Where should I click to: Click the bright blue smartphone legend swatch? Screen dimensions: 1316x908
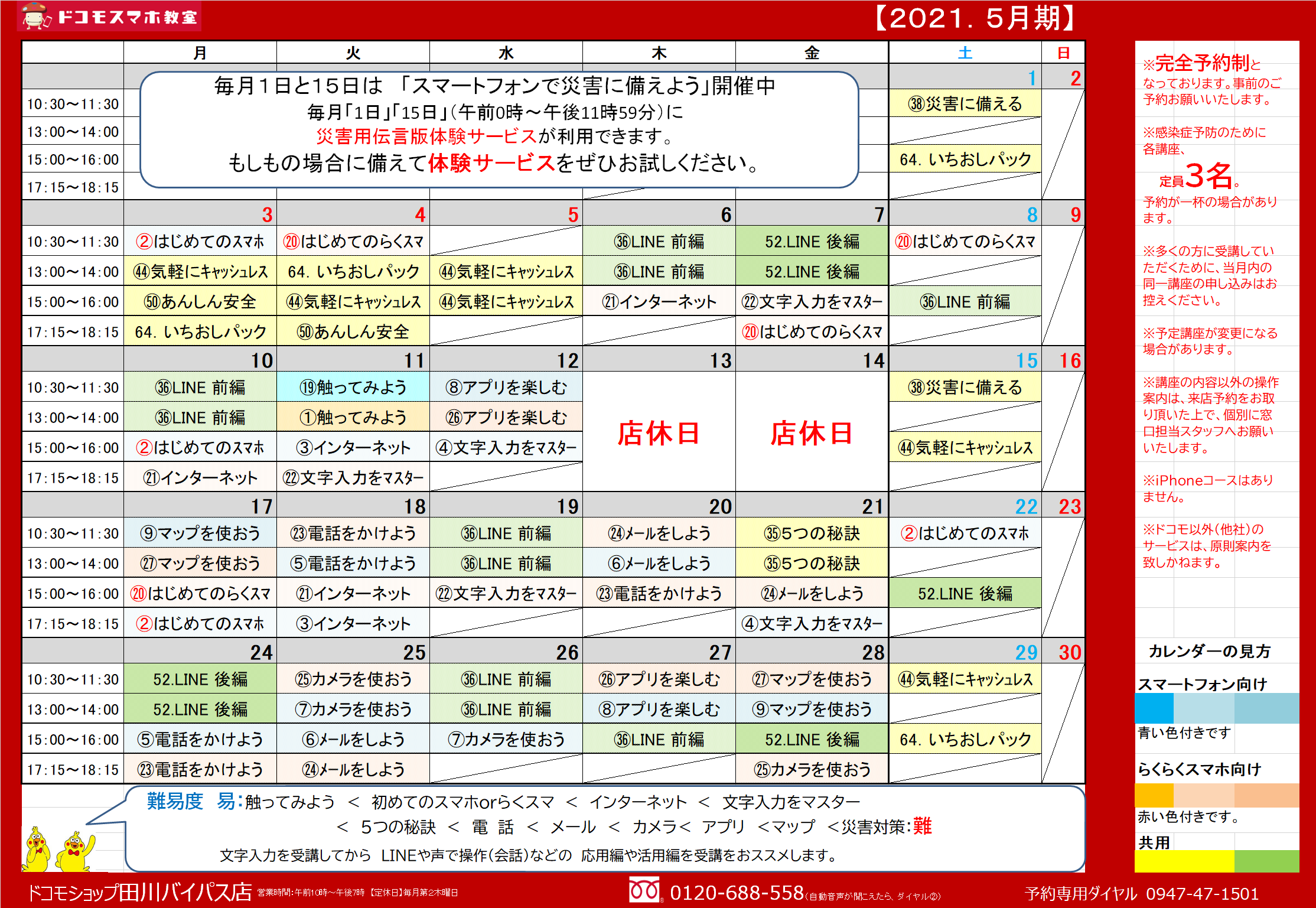click(x=1154, y=708)
